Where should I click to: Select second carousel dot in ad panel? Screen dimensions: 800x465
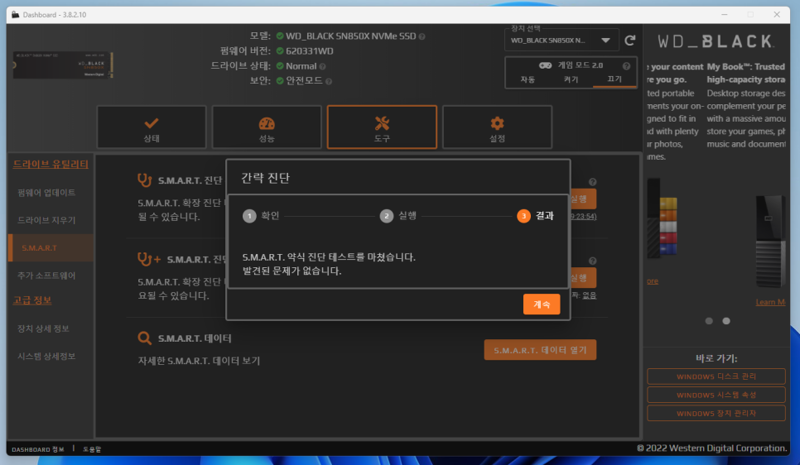point(726,321)
